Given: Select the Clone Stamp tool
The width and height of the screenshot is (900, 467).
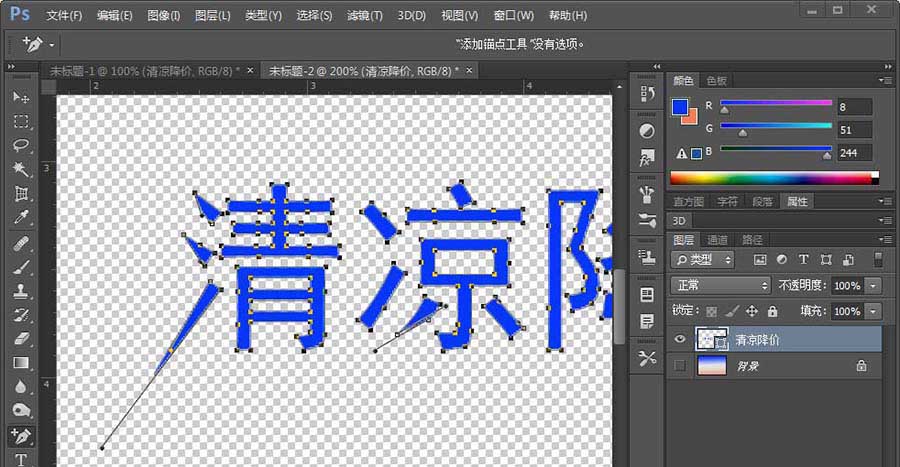Looking at the screenshot, I should 21,291.
